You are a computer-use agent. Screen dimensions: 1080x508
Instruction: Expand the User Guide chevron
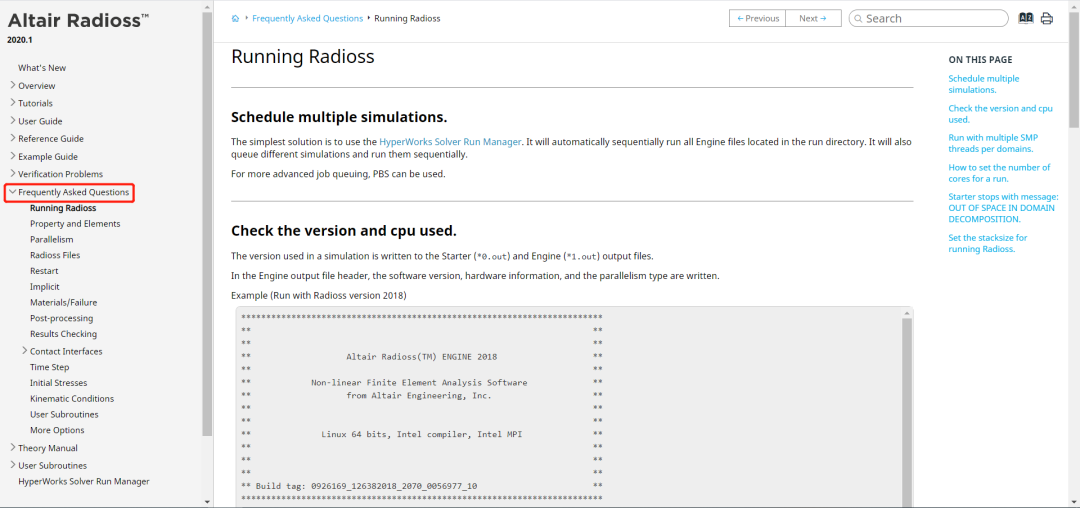tap(12, 121)
